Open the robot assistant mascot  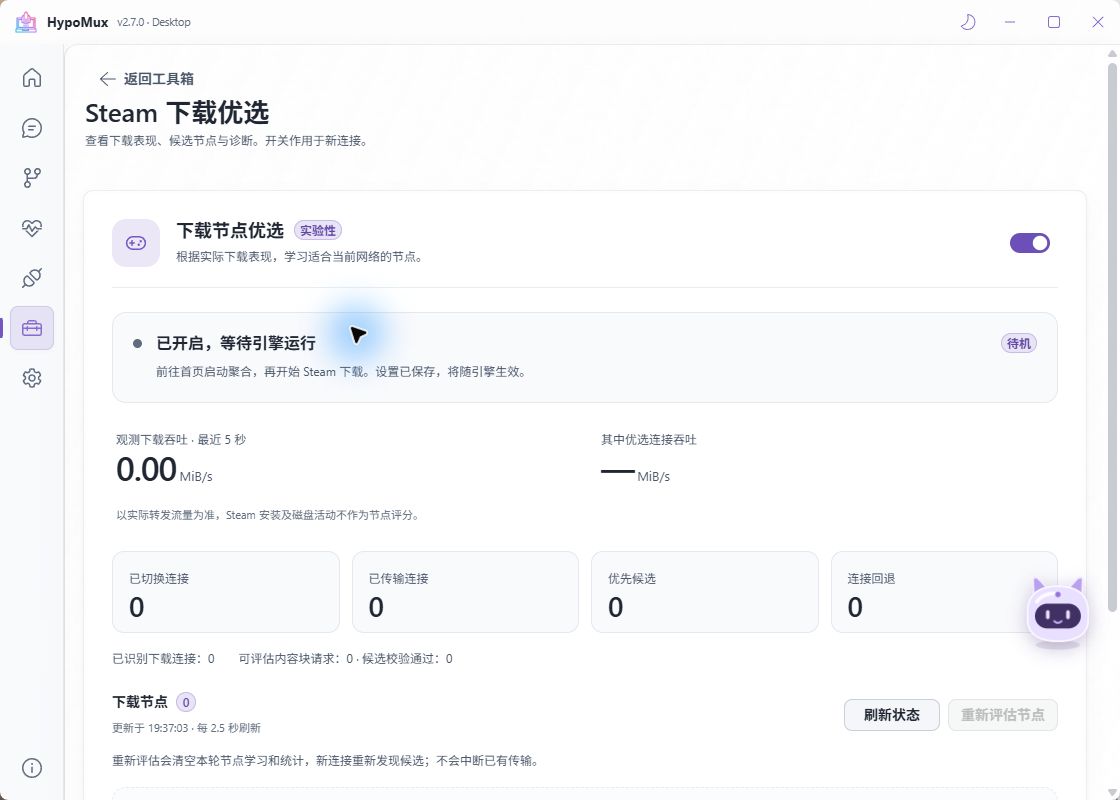coord(1058,613)
